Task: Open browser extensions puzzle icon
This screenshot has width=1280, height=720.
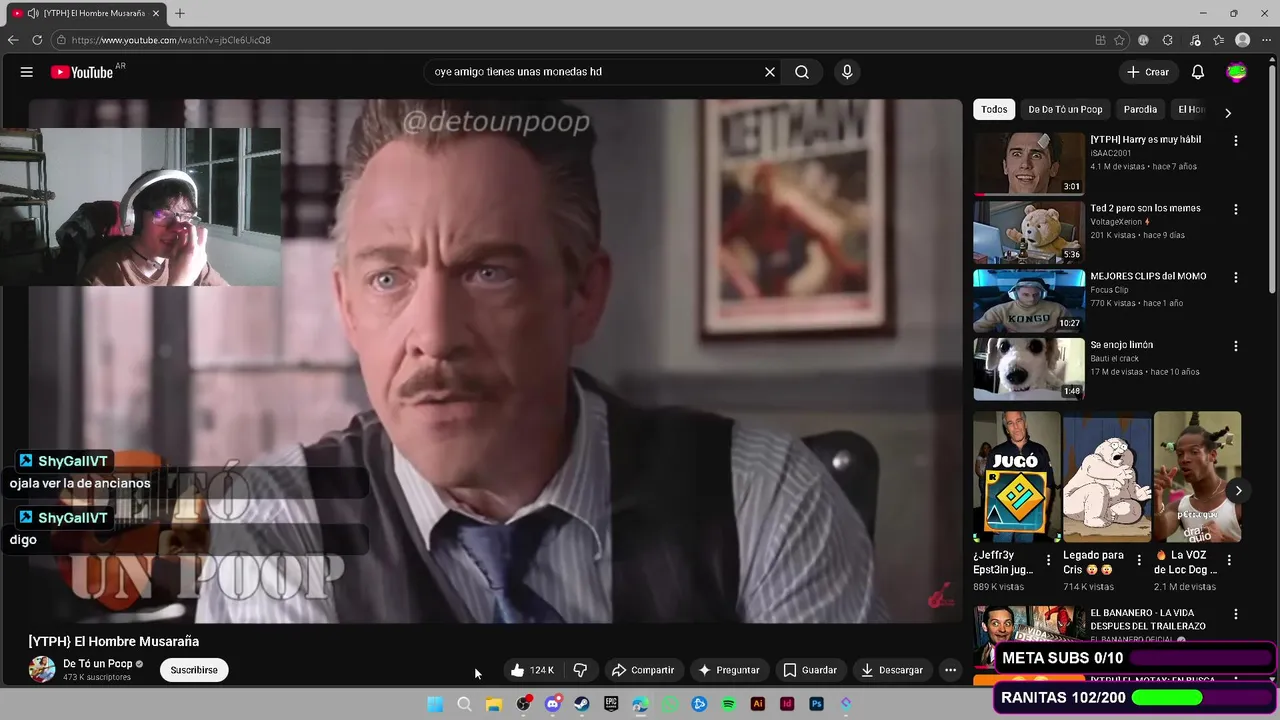Action: point(1168,40)
